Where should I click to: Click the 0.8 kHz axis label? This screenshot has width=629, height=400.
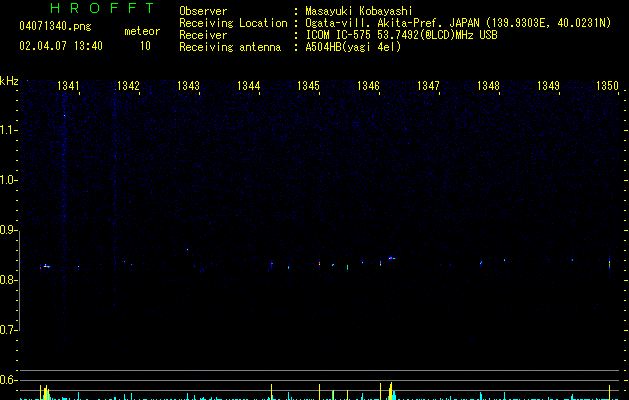click(x=9, y=280)
